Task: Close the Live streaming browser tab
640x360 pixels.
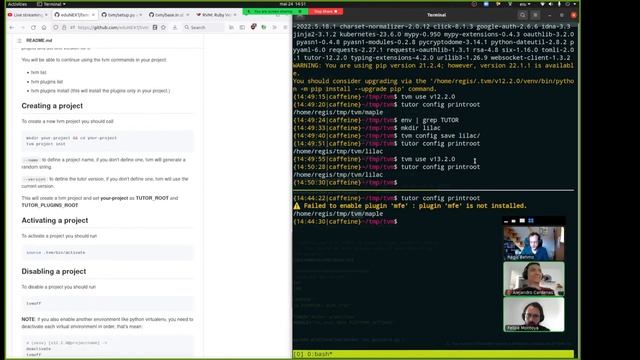Action: [x=46, y=15]
